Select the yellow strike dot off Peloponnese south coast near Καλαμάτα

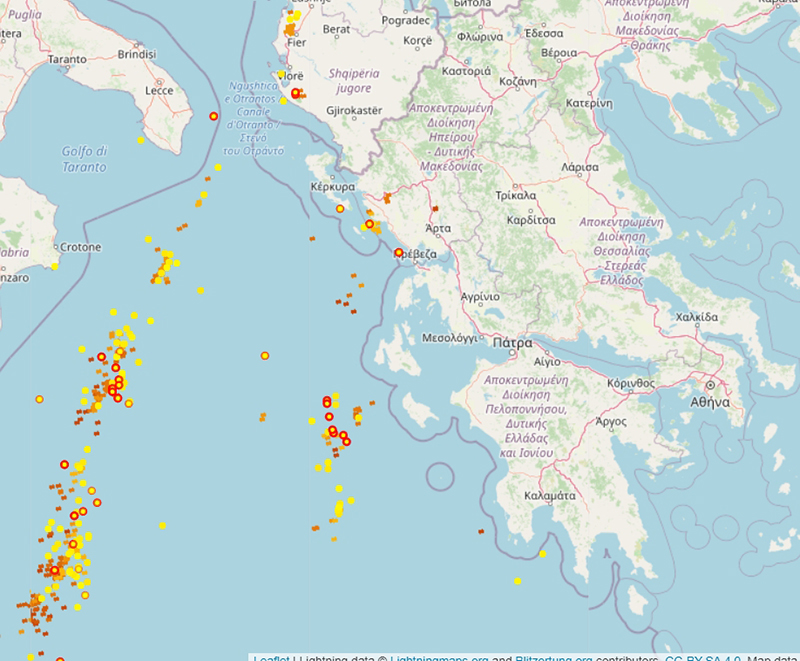point(542,554)
